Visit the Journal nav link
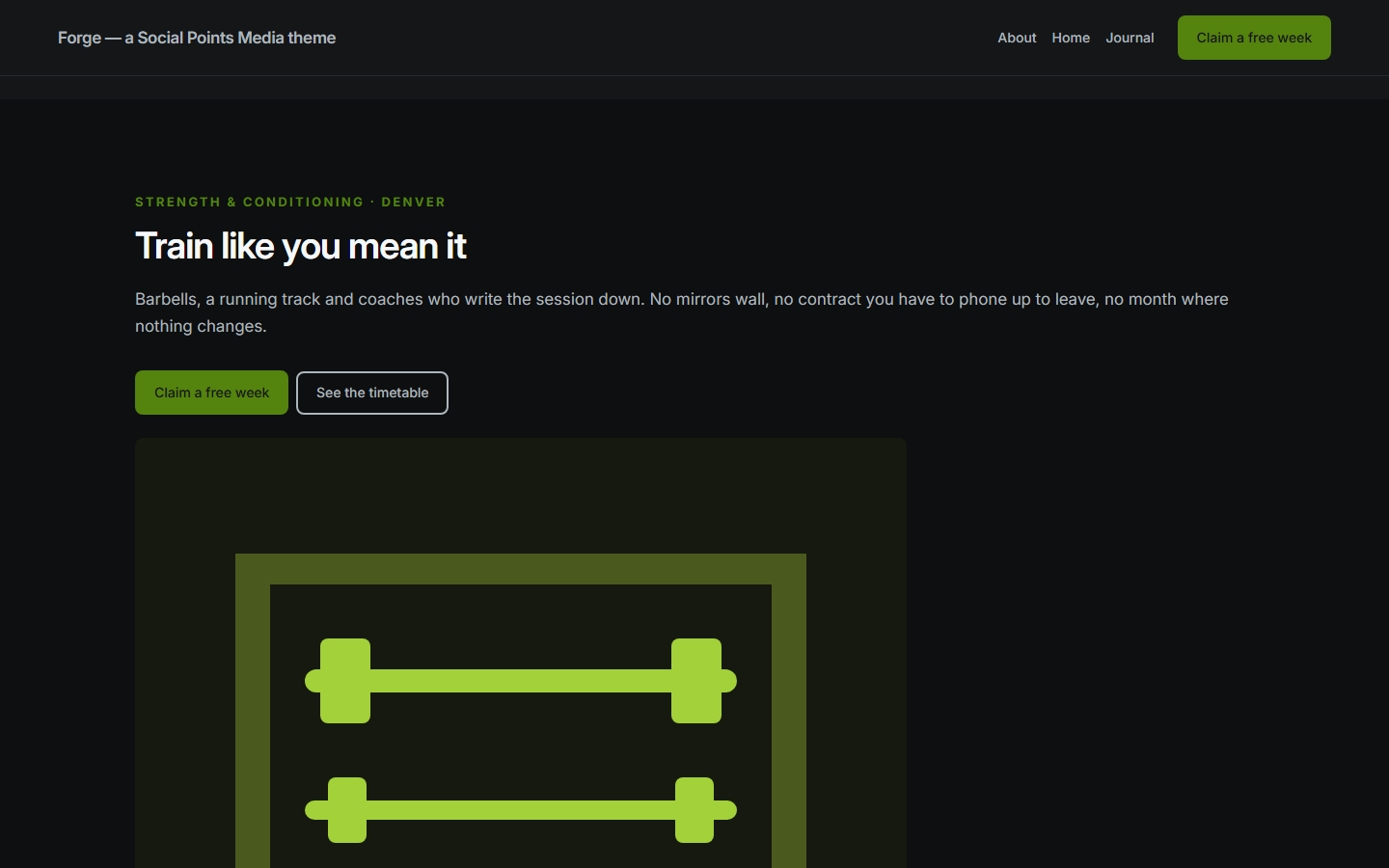 pos(1130,38)
